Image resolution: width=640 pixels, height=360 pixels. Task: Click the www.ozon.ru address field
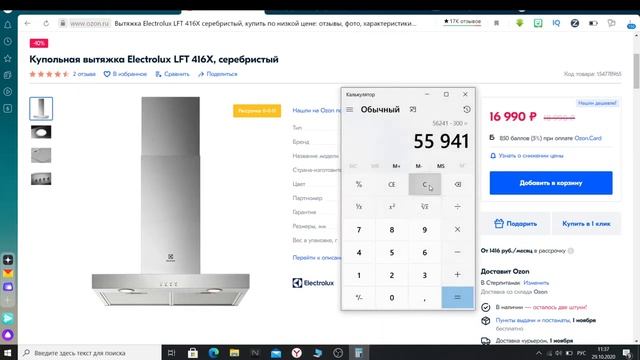(89, 23)
